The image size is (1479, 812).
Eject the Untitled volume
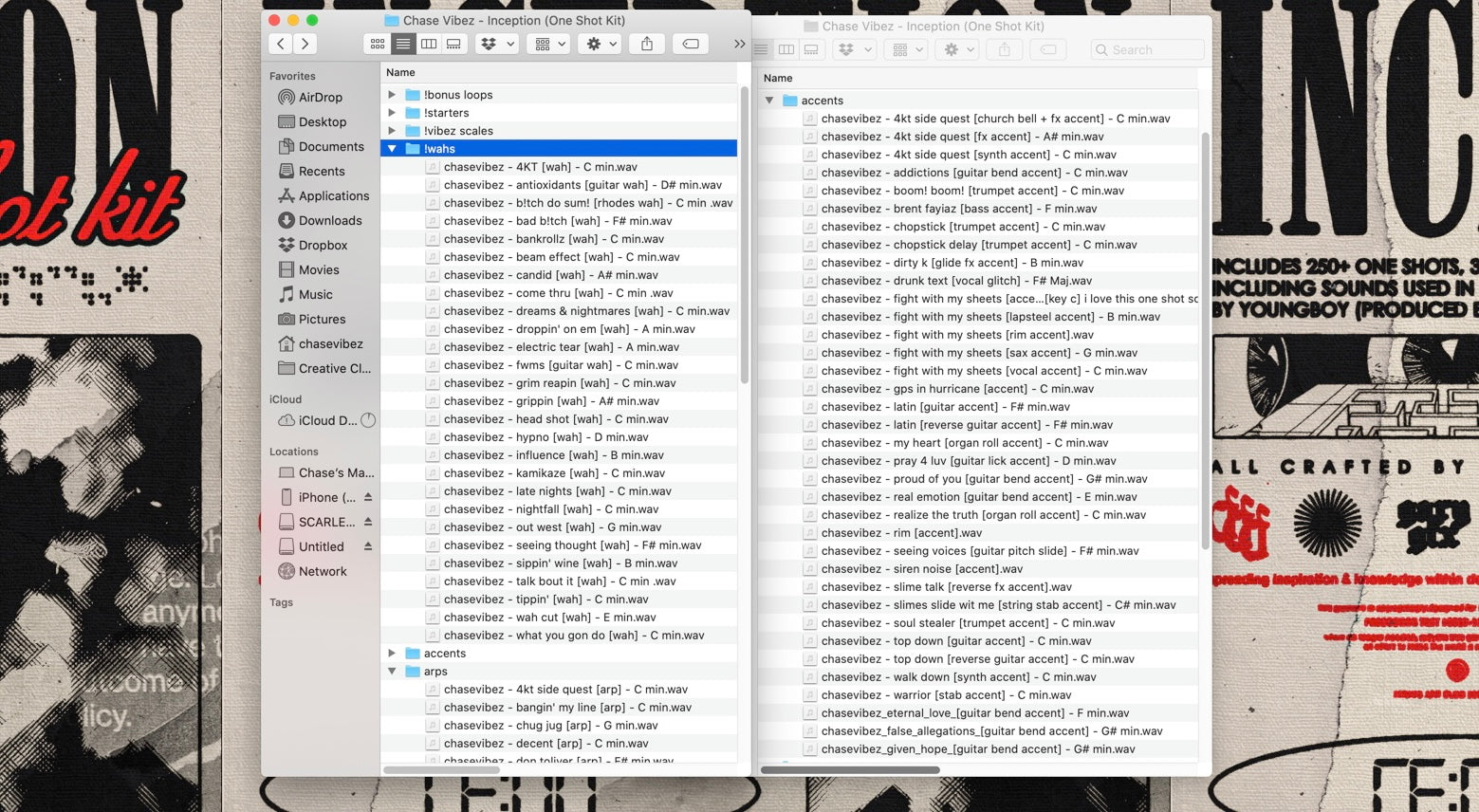coord(368,546)
